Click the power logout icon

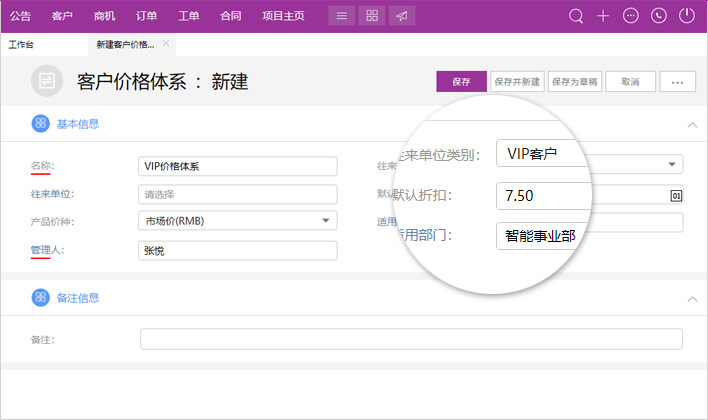[x=686, y=16]
